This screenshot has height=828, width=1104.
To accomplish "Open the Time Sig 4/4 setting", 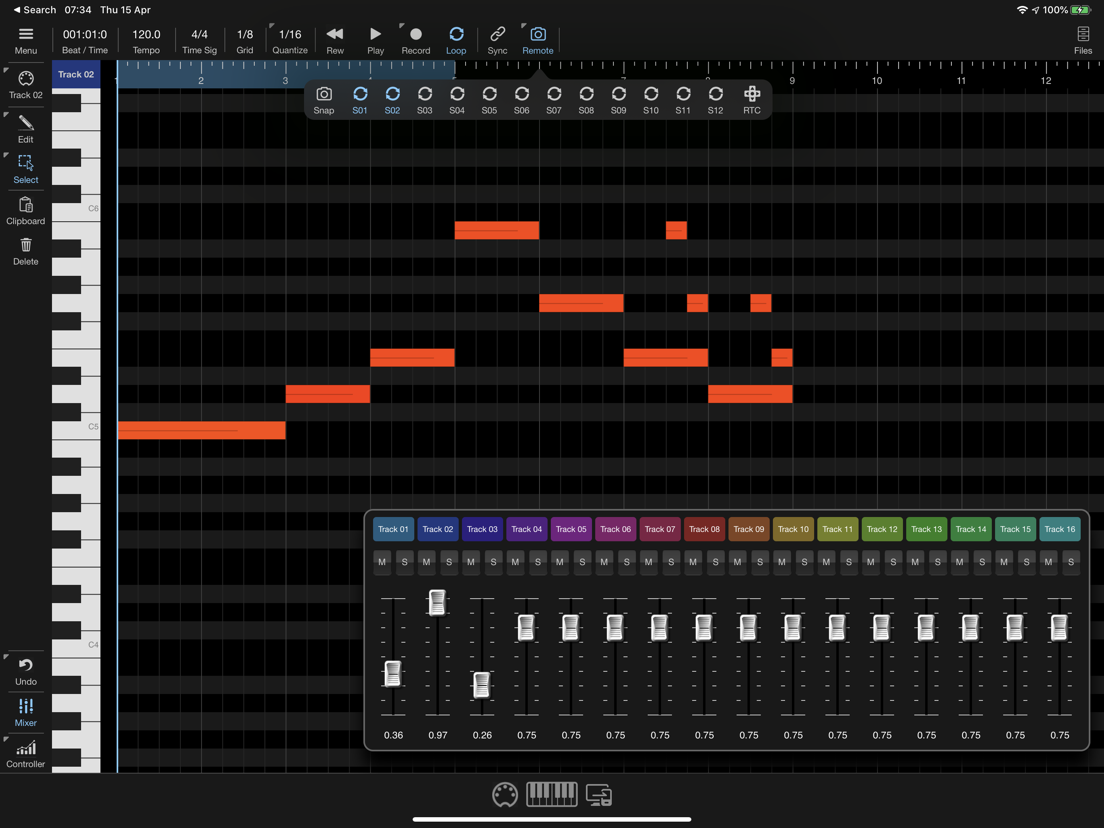I will pyautogui.click(x=199, y=41).
